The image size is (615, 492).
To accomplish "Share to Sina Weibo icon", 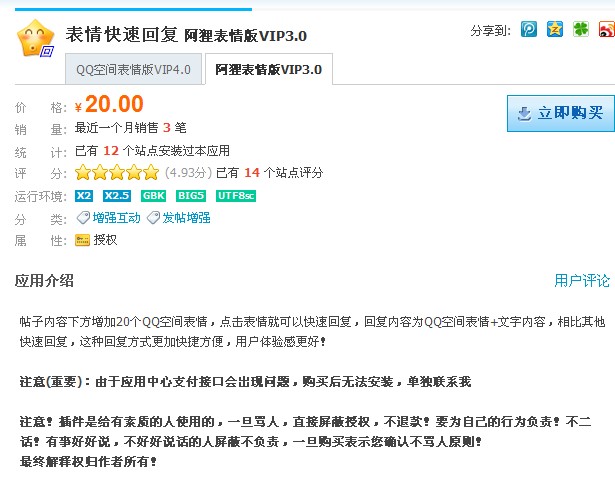I will (x=606, y=30).
